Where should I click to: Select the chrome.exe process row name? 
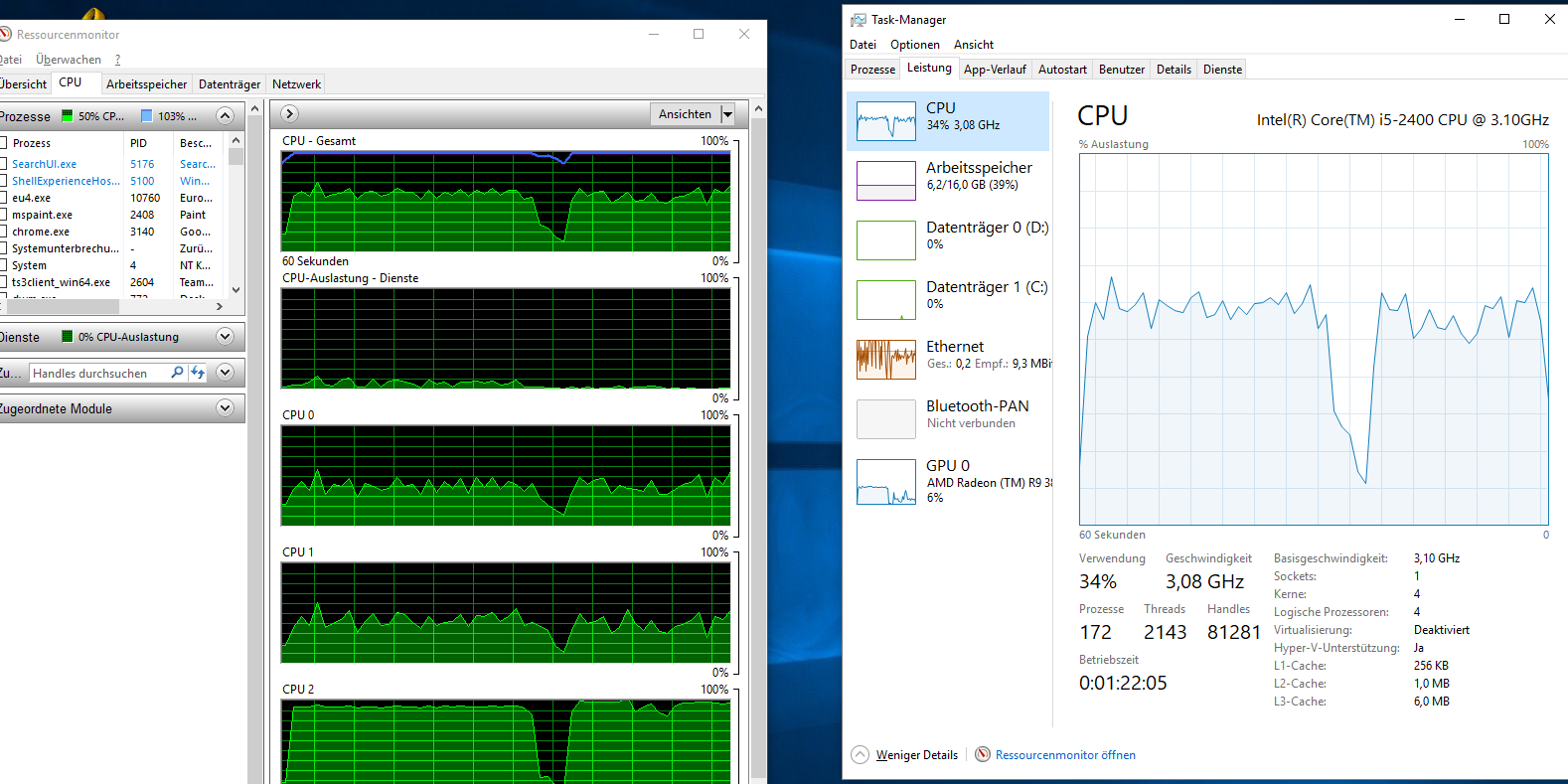(41, 232)
